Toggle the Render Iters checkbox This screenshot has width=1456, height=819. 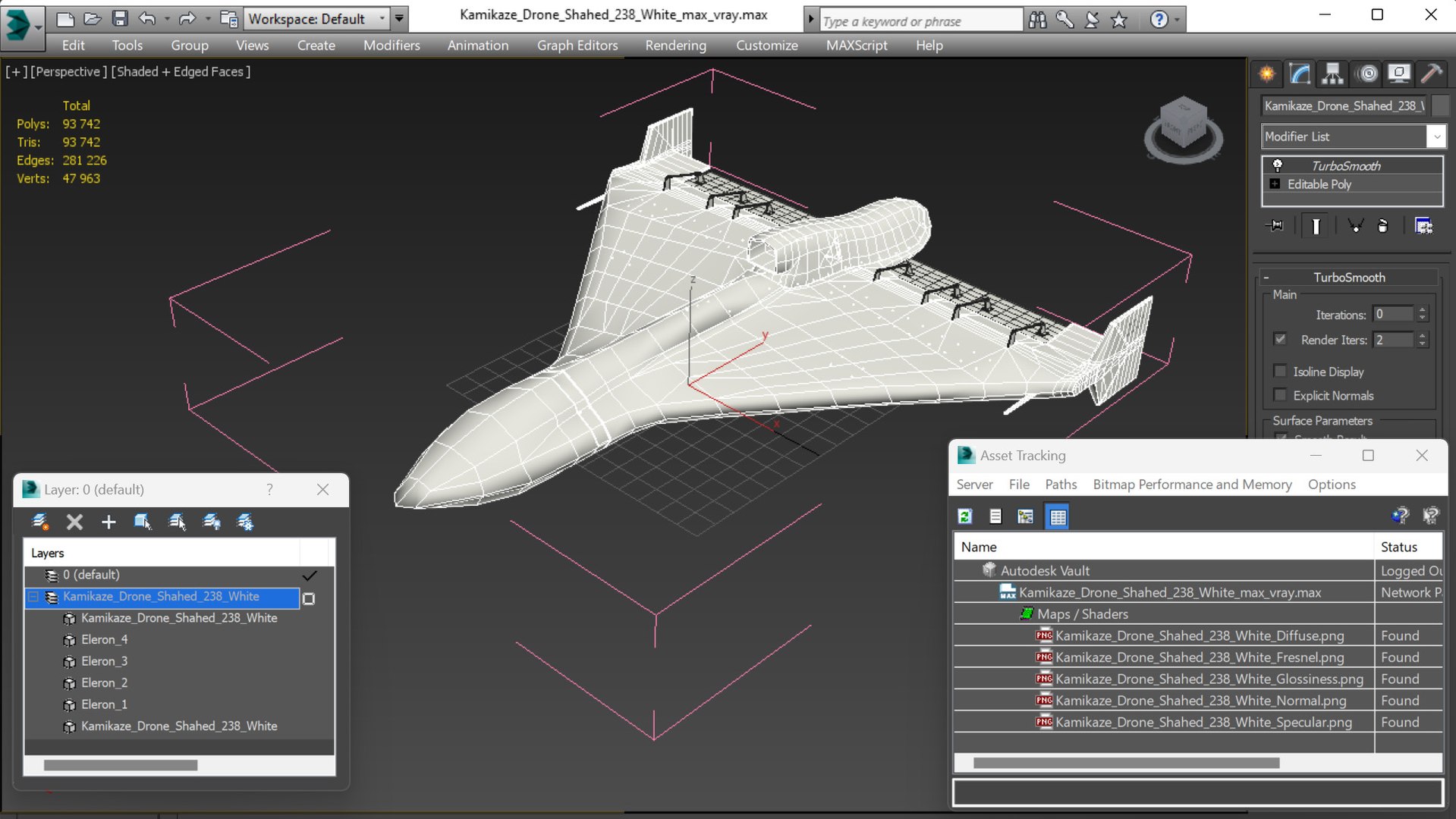(x=1280, y=339)
